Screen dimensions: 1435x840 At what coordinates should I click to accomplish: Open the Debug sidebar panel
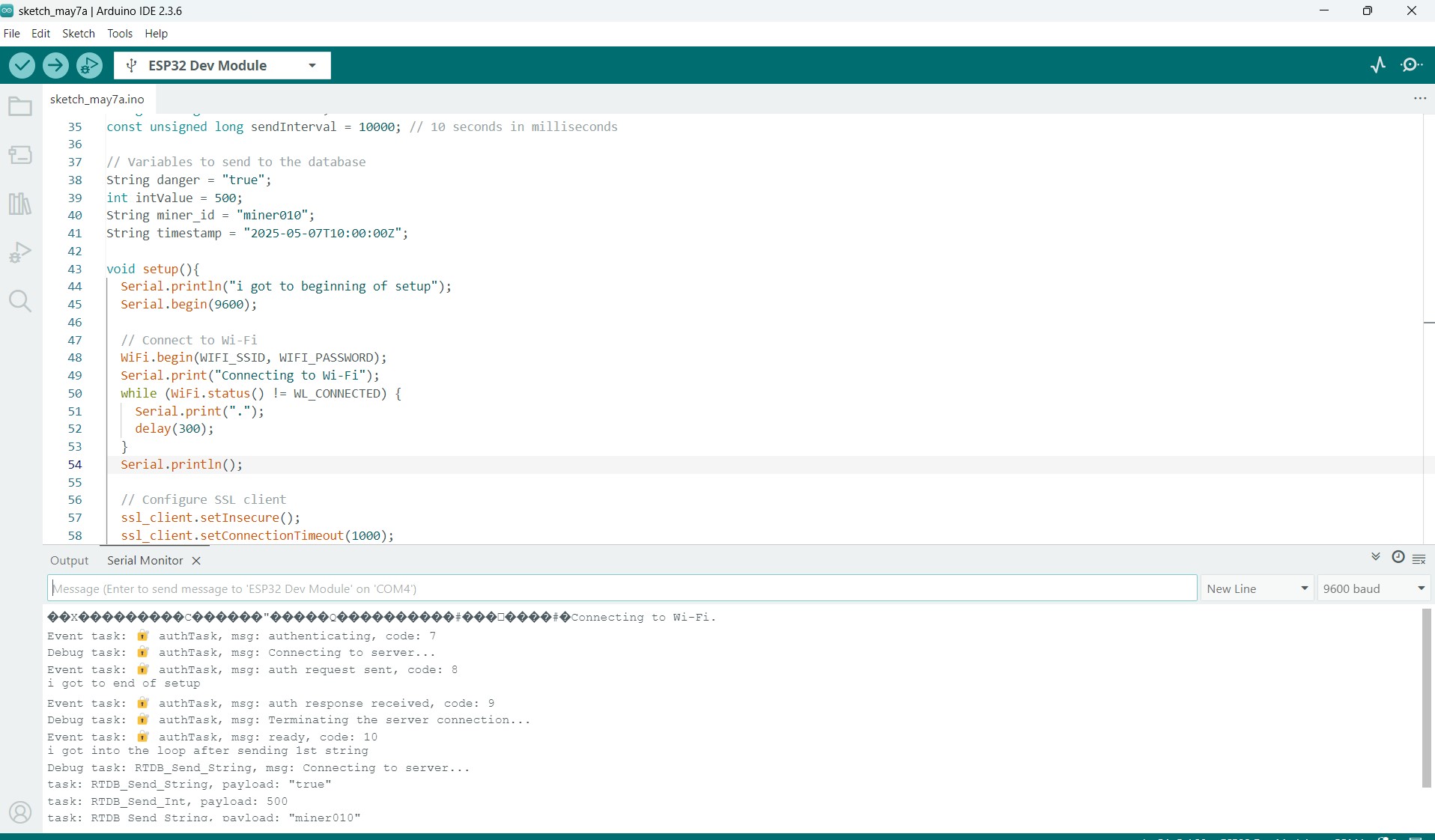pos(20,252)
